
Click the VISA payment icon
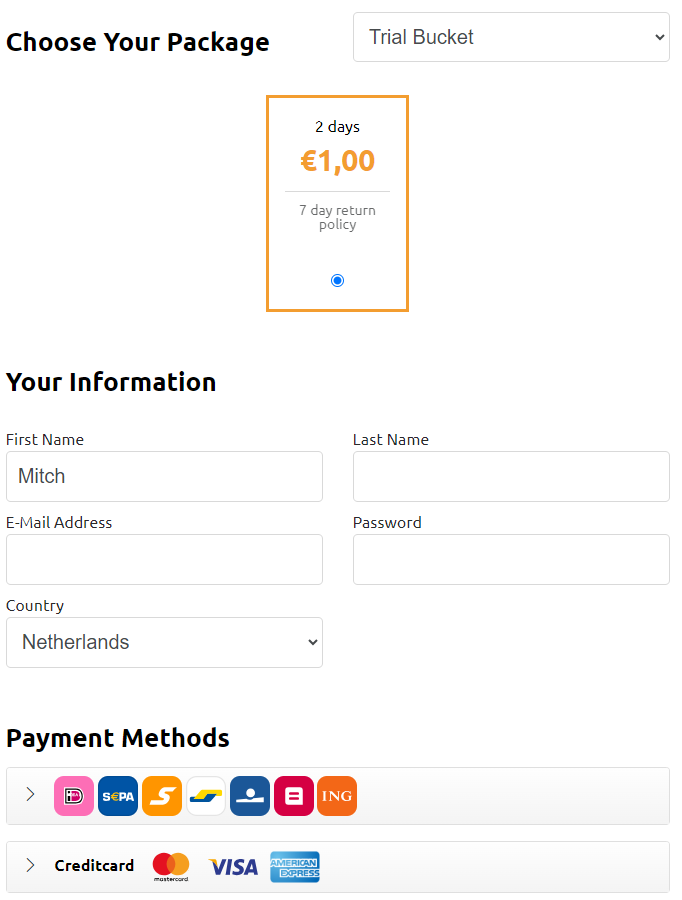click(233, 866)
